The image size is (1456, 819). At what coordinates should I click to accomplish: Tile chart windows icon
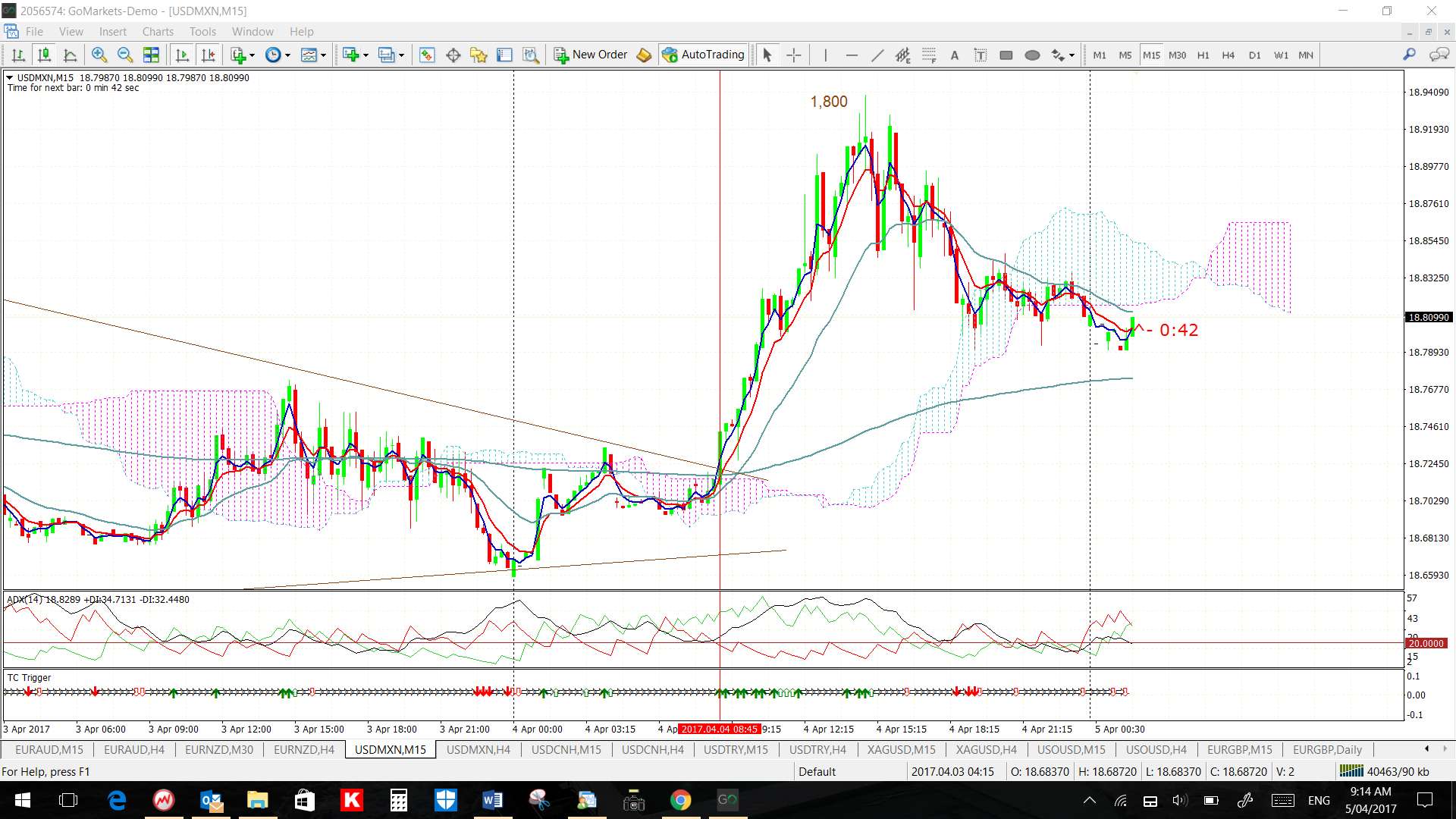coord(152,55)
